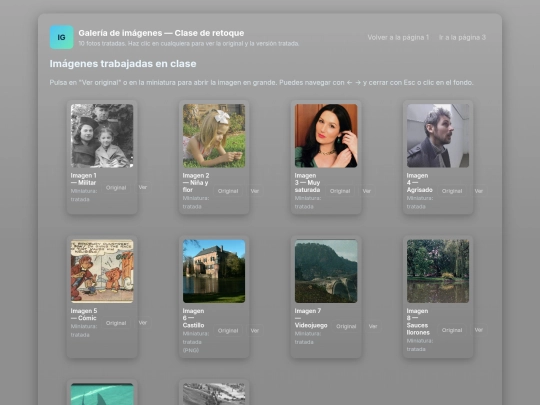
Task: Click the Imagen 1 — Militar caption
Action: click(84, 179)
